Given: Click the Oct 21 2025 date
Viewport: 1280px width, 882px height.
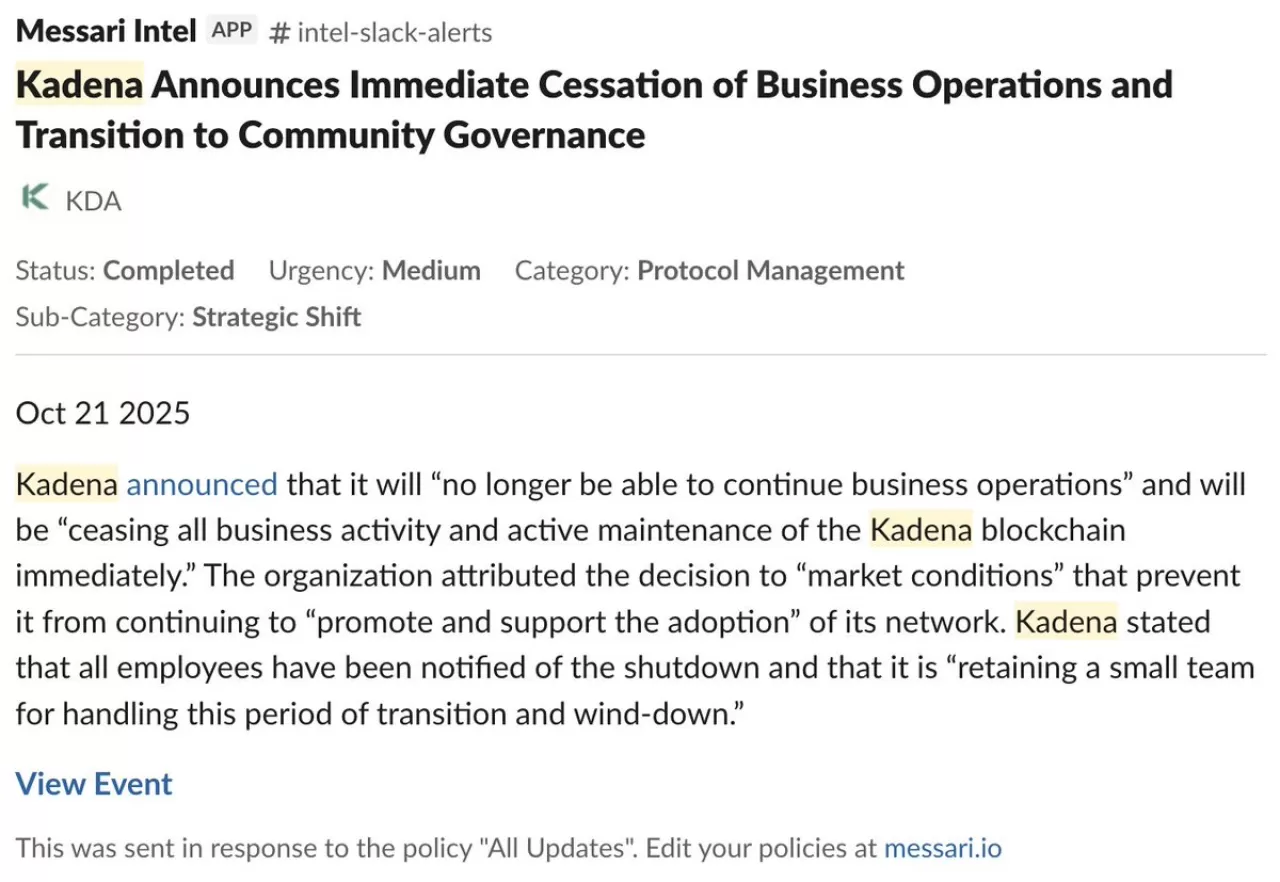Looking at the screenshot, I should point(103,413).
